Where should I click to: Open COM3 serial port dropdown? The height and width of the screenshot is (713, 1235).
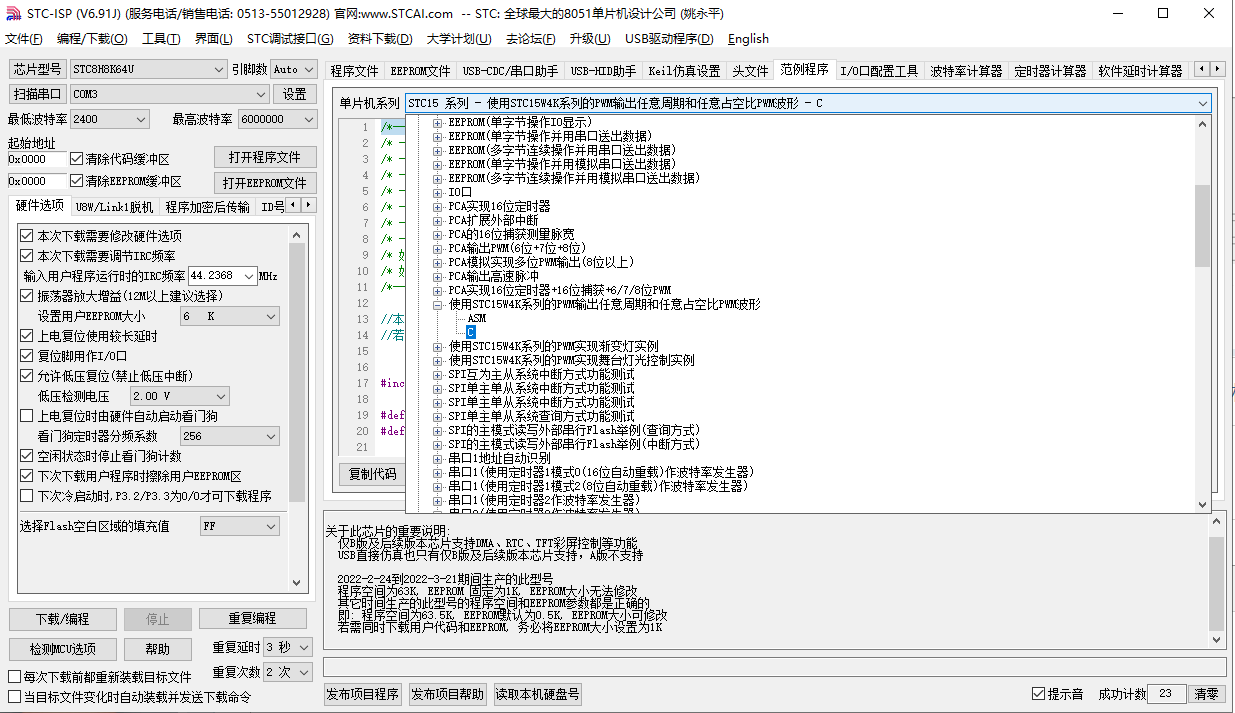[170, 94]
